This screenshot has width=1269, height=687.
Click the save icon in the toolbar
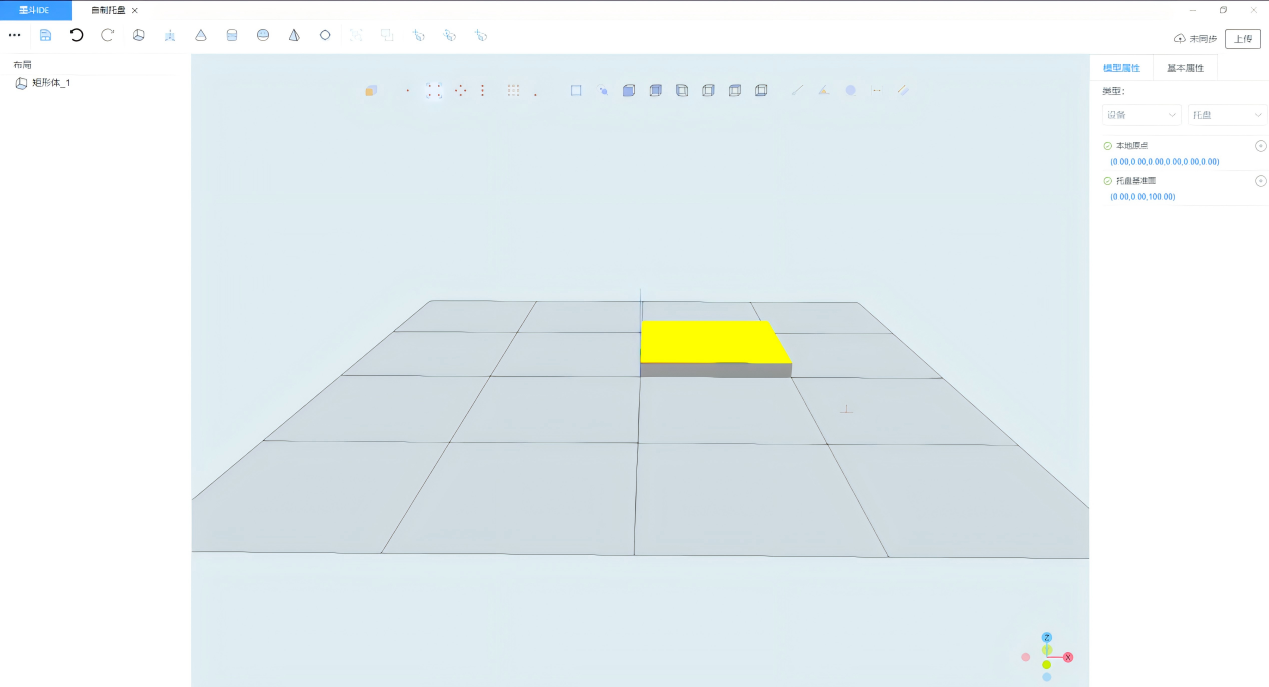45,35
